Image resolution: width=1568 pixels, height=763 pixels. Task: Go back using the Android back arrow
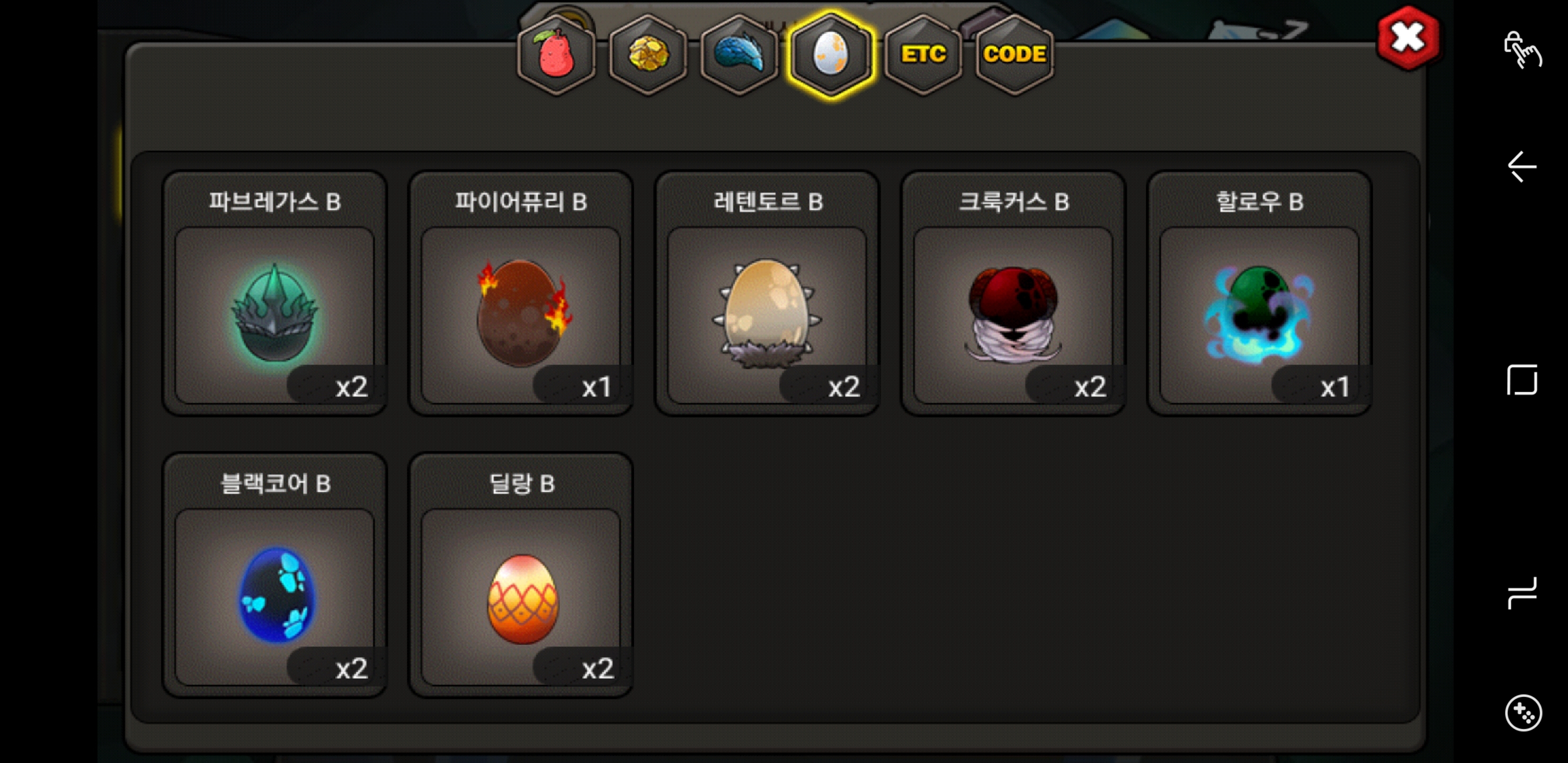[x=1522, y=167]
